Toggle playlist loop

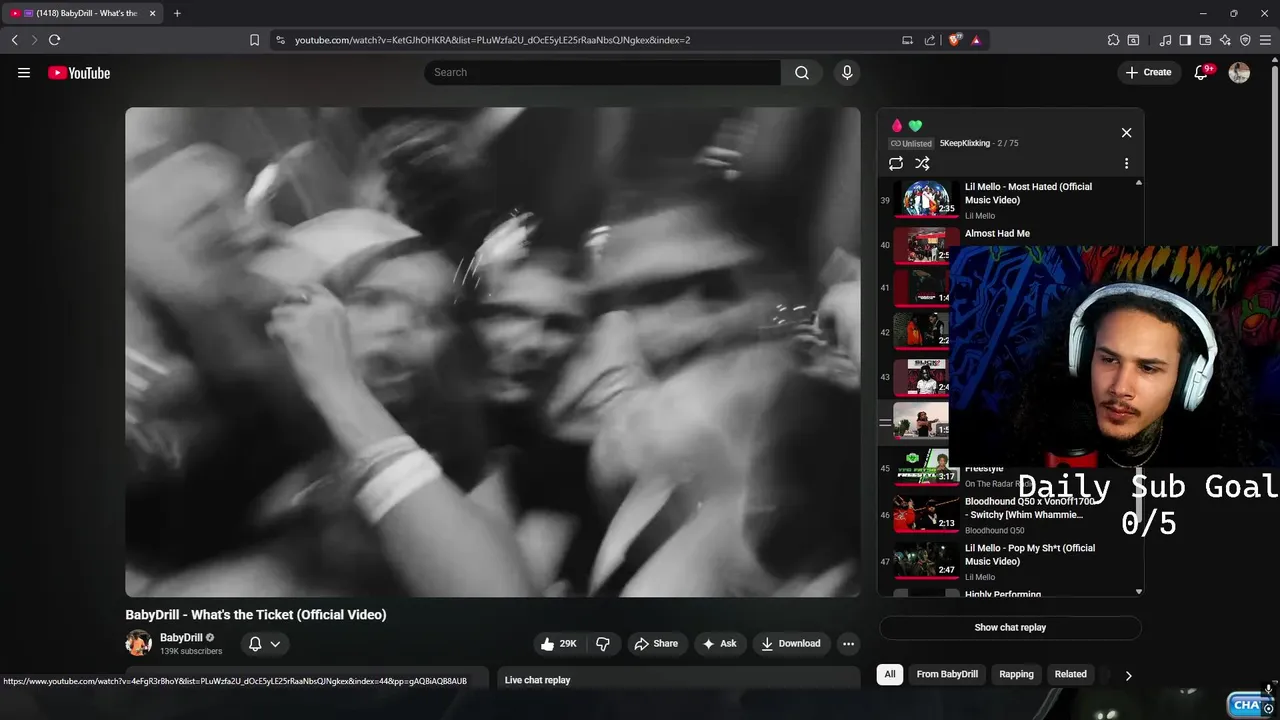click(896, 163)
